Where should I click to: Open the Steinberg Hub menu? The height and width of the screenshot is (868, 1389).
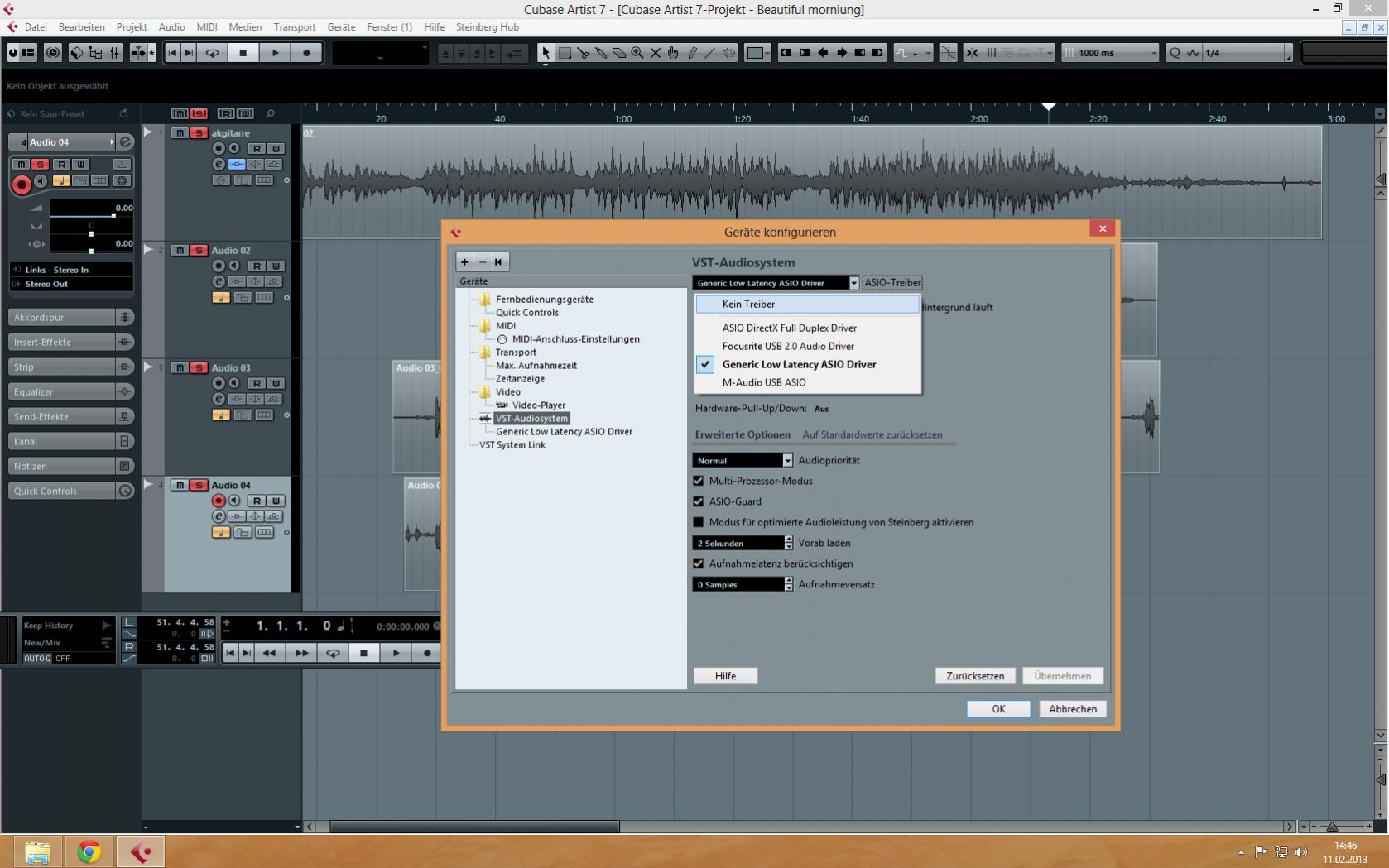click(x=488, y=27)
